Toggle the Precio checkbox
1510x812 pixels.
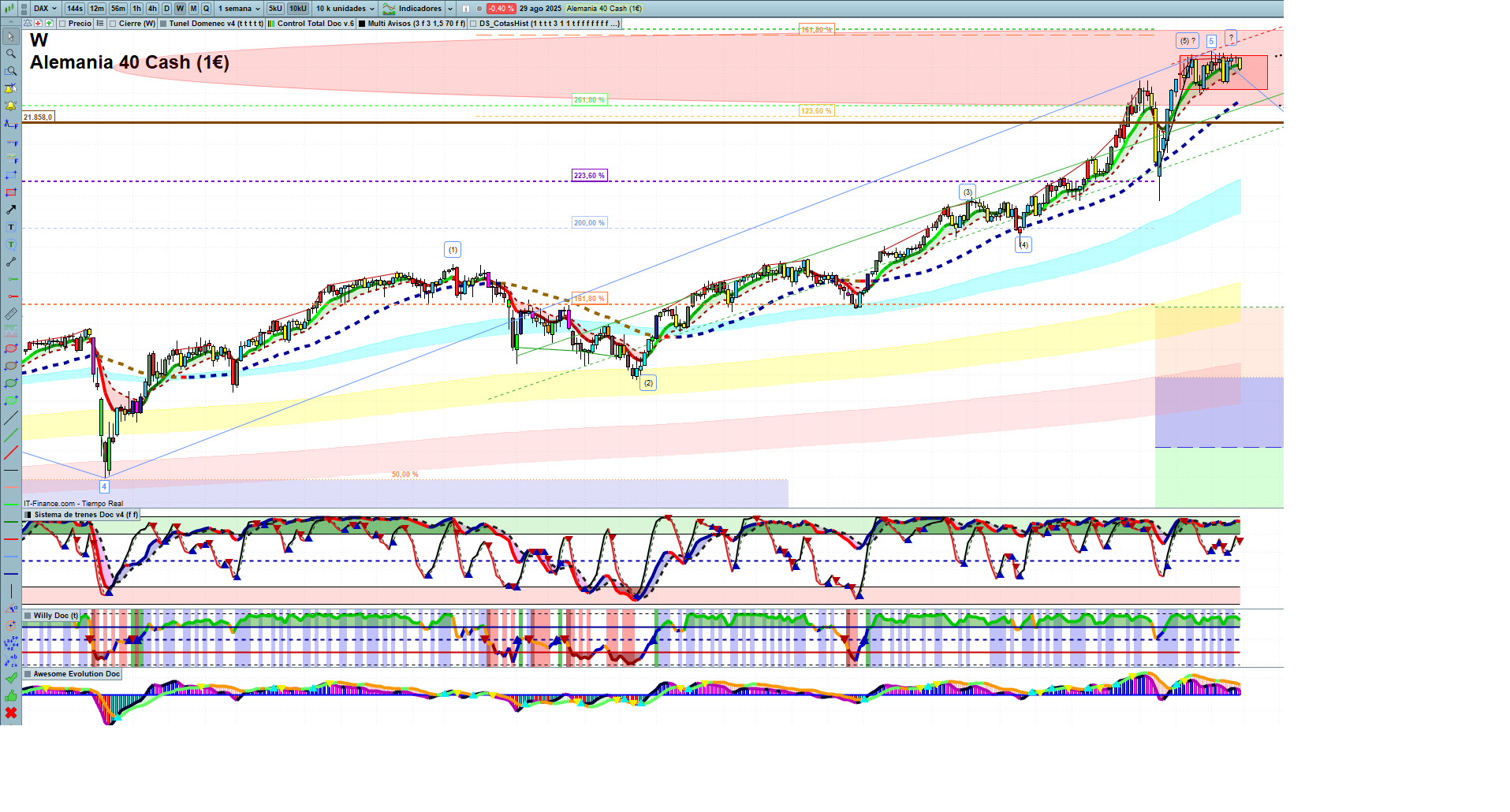(63, 24)
